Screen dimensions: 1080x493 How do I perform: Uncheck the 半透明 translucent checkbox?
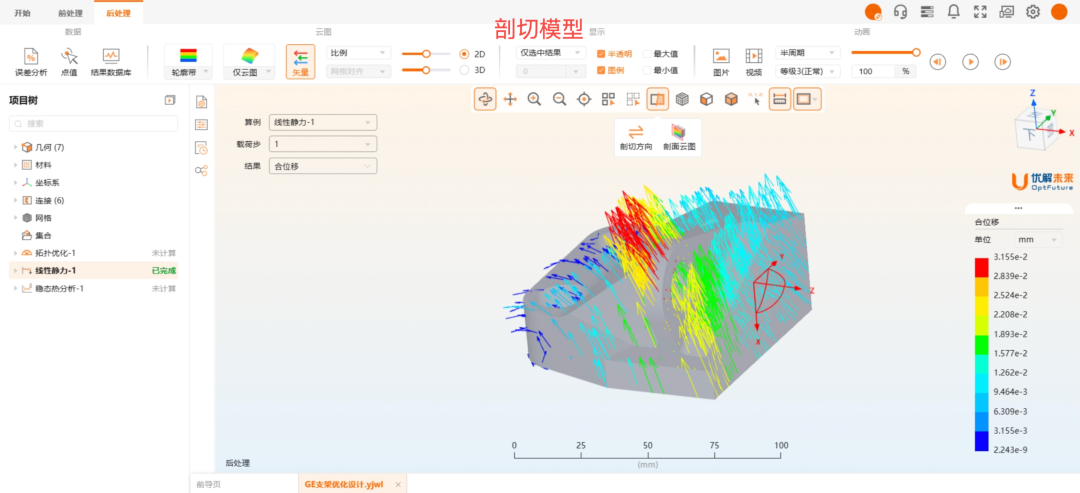[x=600, y=53]
